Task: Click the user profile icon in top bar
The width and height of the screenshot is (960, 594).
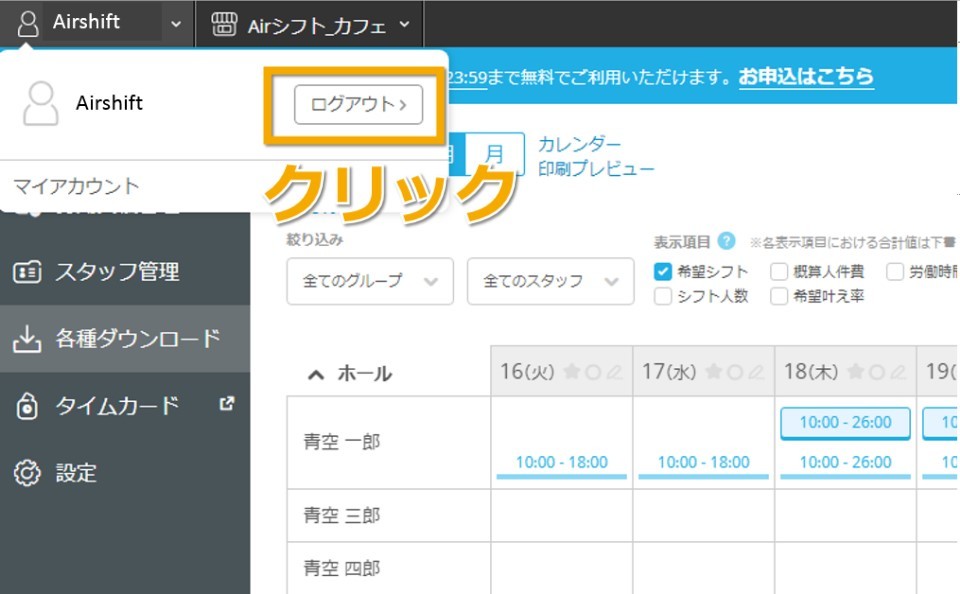Action: coord(29,23)
